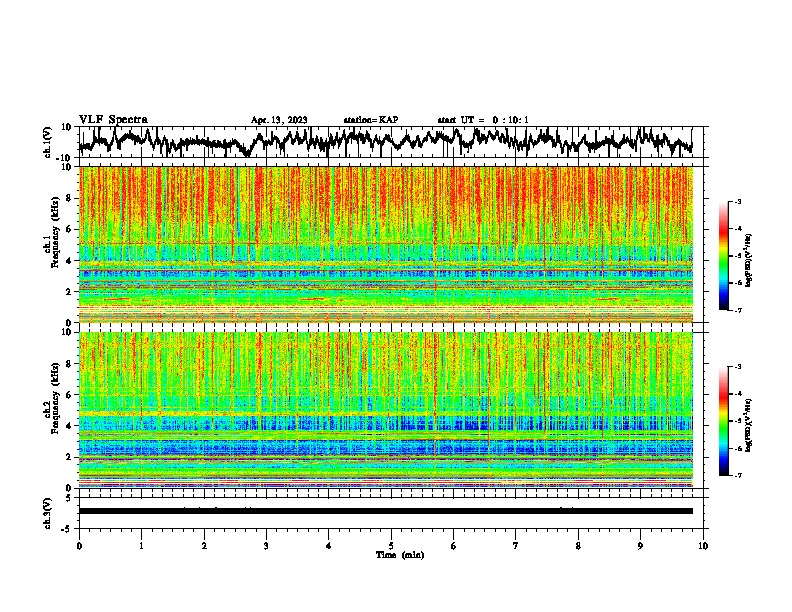Click time axis tick label "1"
Viewport: 792px width, 612px height.
coord(141,546)
